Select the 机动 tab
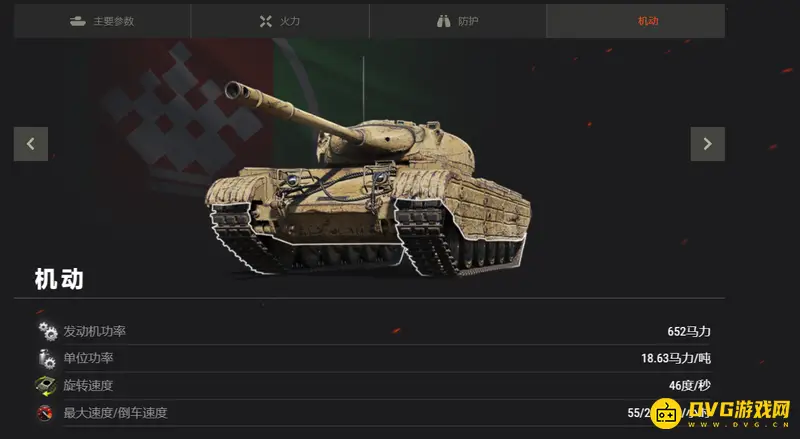Image resolution: width=800 pixels, height=439 pixels. tap(636, 21)
